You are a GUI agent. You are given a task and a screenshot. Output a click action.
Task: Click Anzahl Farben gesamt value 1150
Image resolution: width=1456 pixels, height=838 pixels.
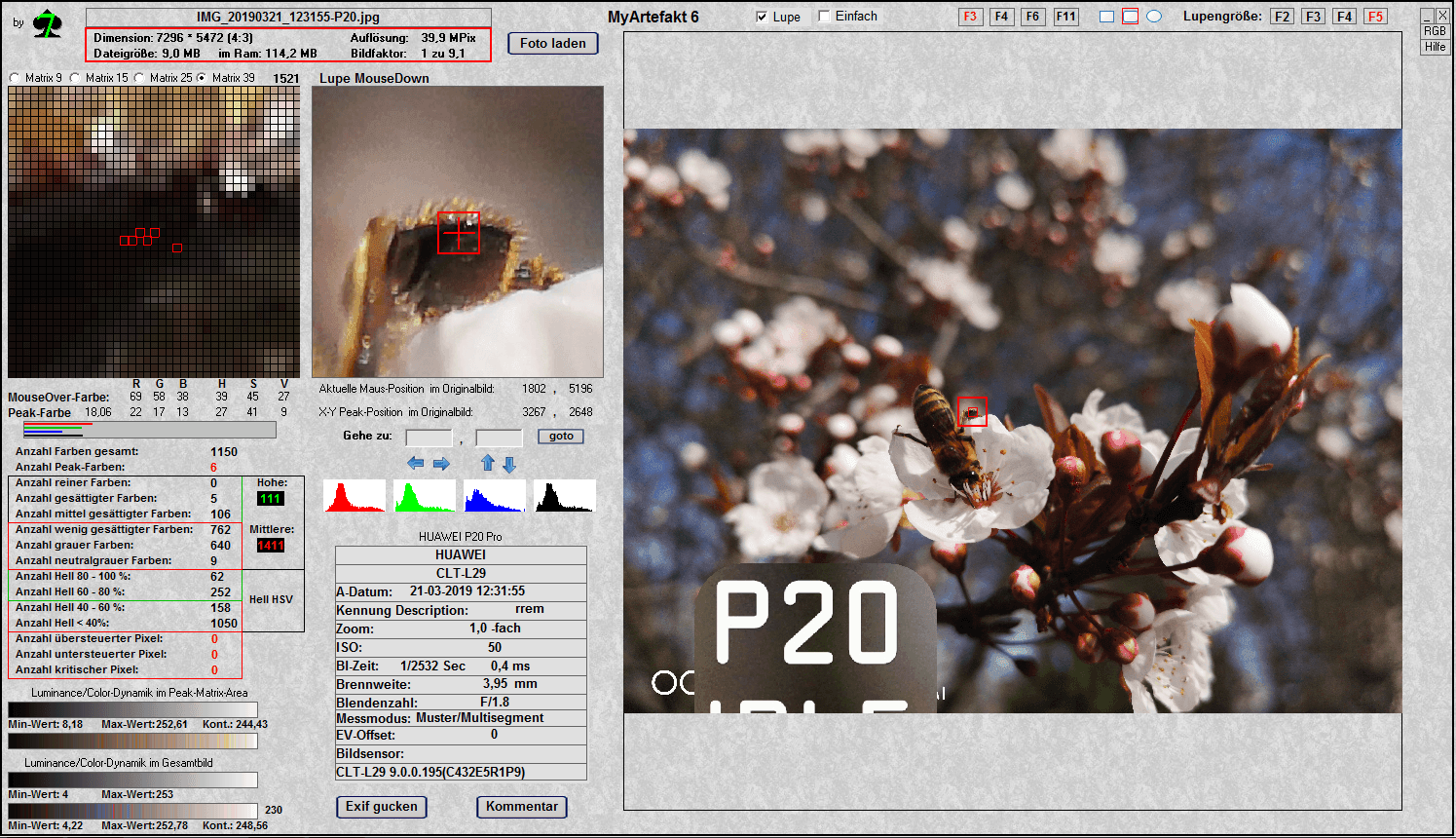coord(224,452)
